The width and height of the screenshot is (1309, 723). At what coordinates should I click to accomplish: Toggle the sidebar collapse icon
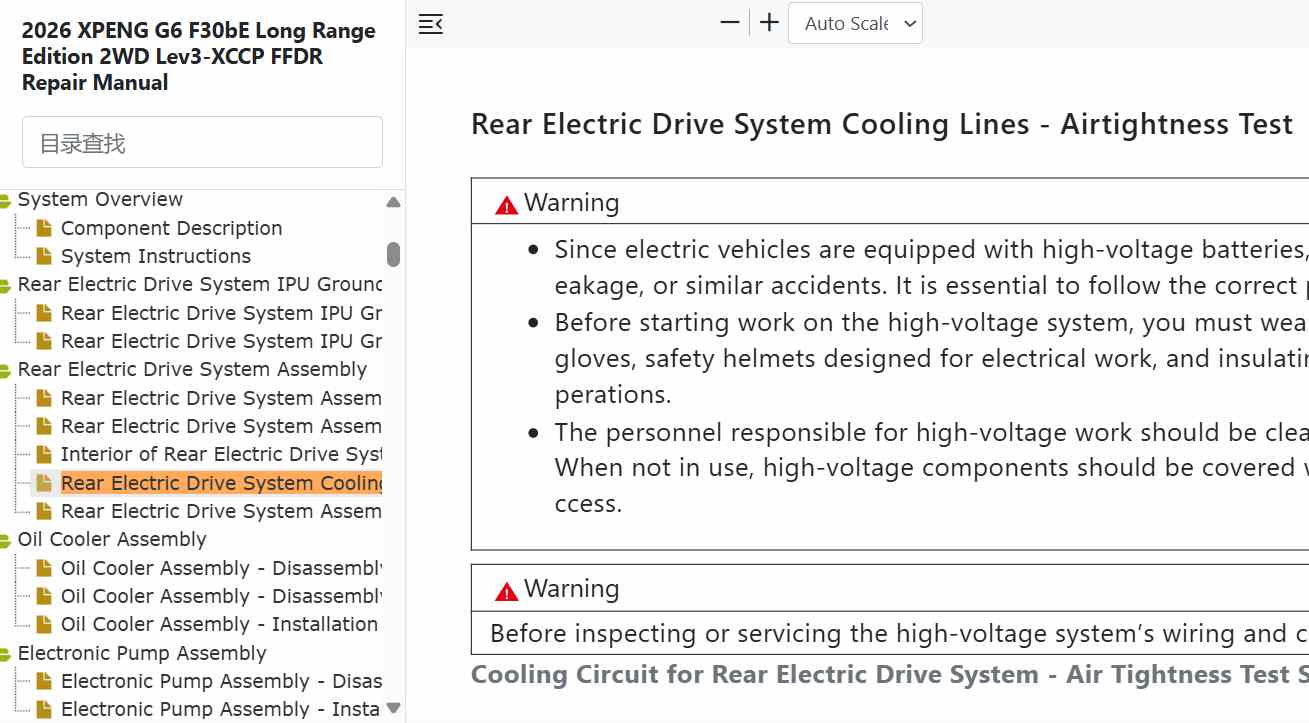pos(431,24)
